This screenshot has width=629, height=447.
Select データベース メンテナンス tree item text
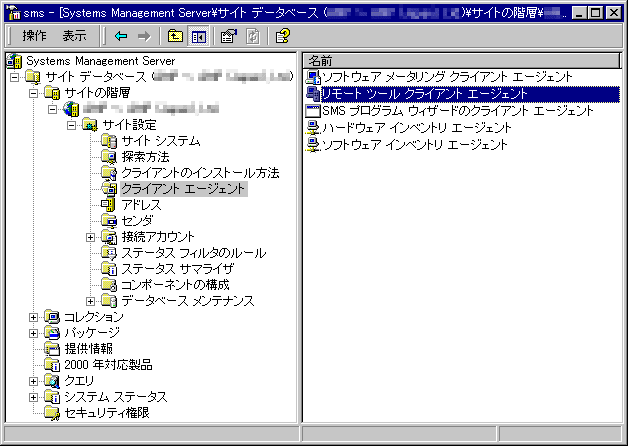pyautogui.click(x=188, y=301)
